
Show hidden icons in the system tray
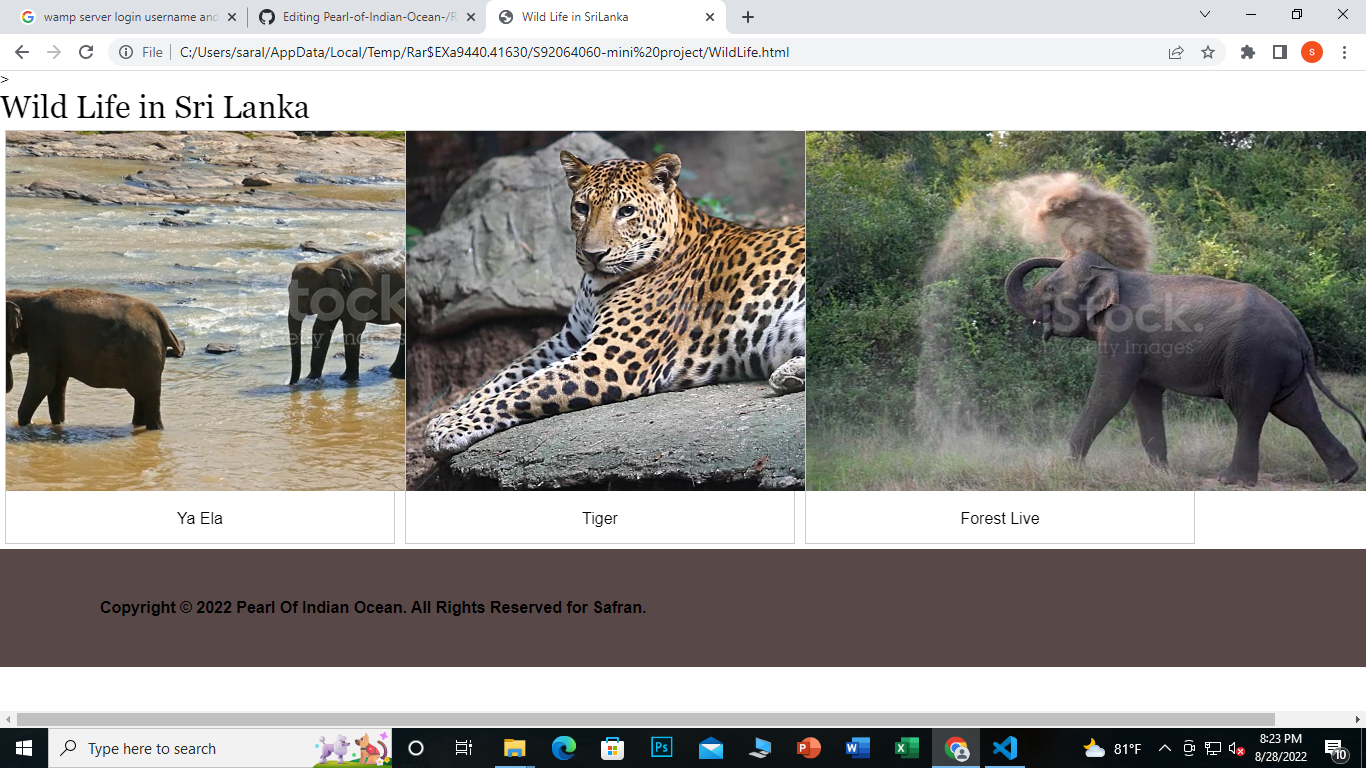click(1163, 748)
